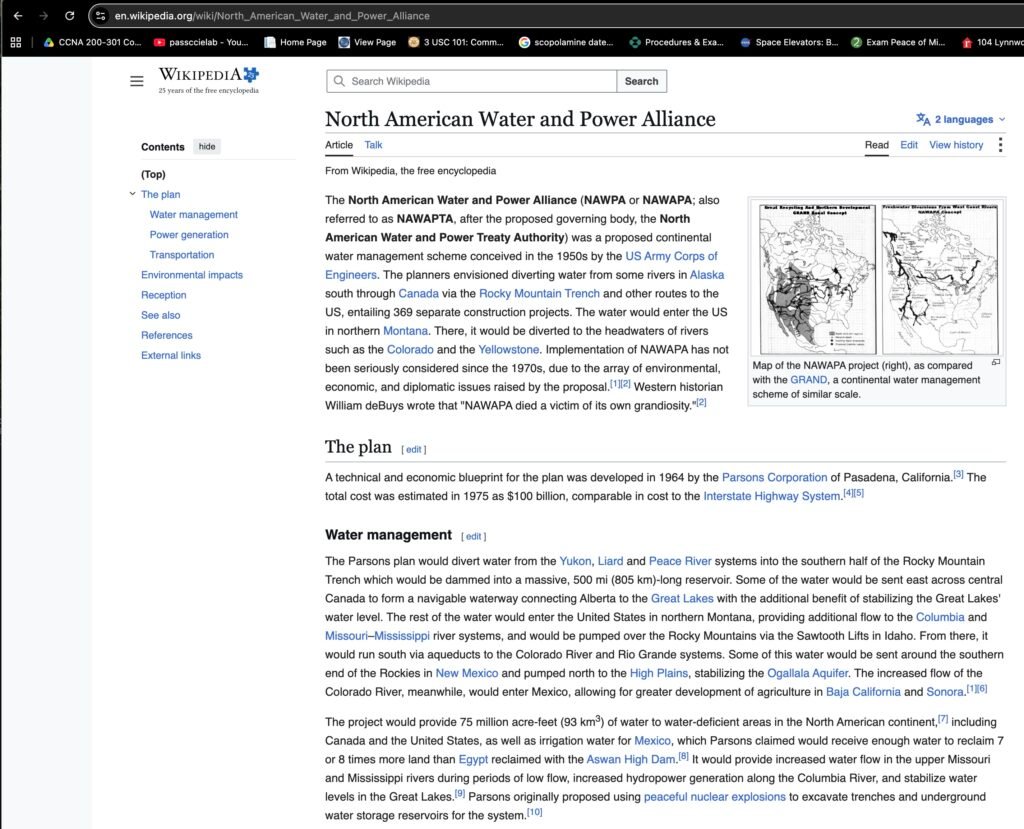Go to Environmental impacts in Contents
The image size is (1024, 829).
[191, 275]
